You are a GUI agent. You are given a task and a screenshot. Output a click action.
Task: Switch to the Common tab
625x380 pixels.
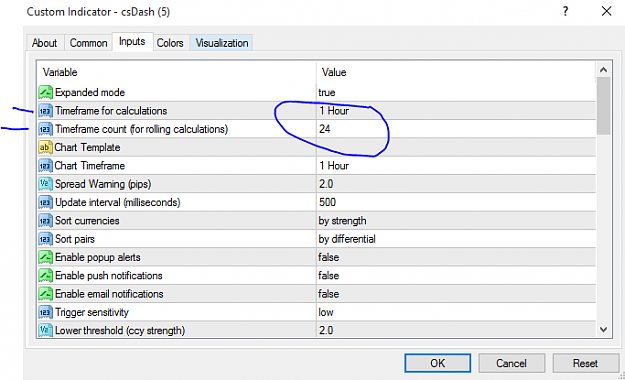click(88, 43)
